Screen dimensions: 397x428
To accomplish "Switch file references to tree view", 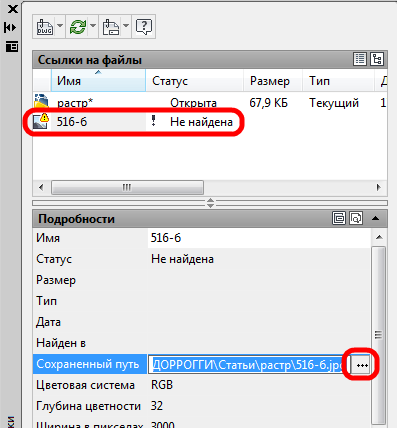I will click(377, 59).
